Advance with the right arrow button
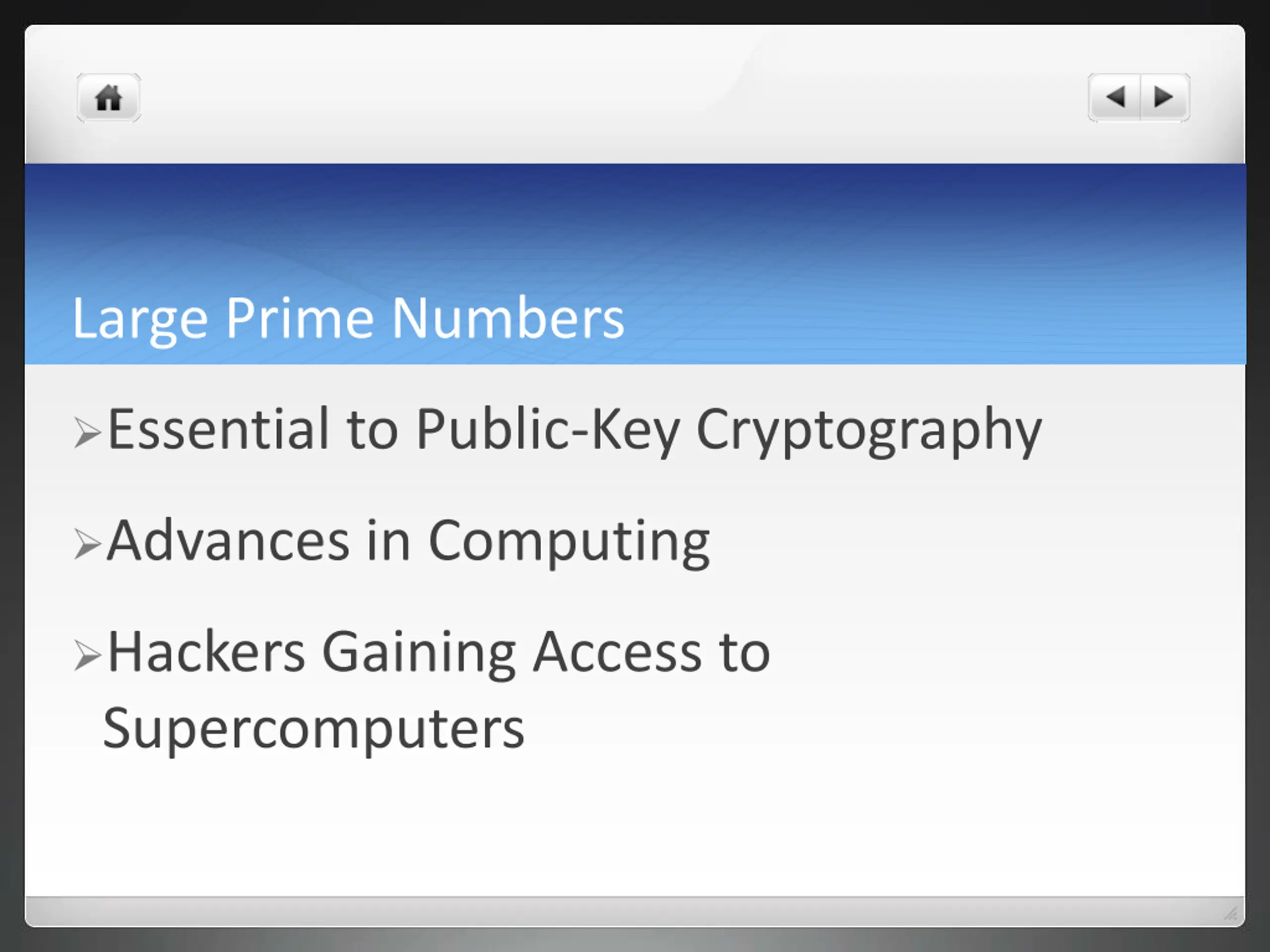Image resolution: width=1270 pixels, height=952 pixels. tap(1165, 98)
